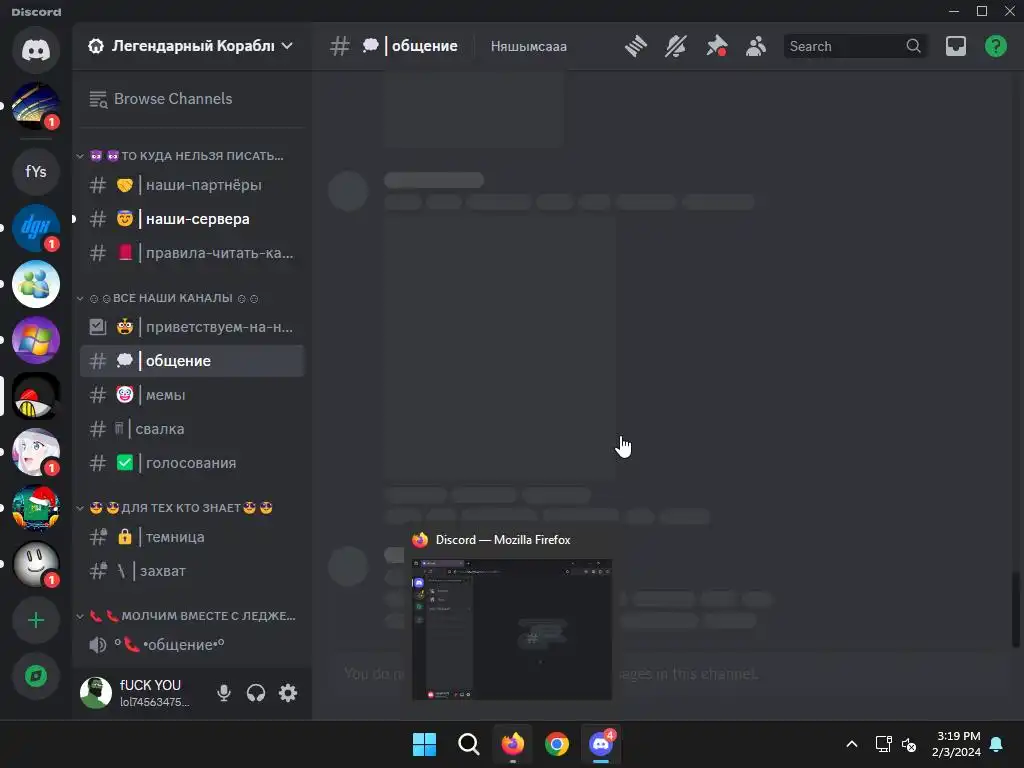Toggle notification settings bell icon
Image resolution: width=1024 pixels, height=768 pixels.
(x=676, y=46)
